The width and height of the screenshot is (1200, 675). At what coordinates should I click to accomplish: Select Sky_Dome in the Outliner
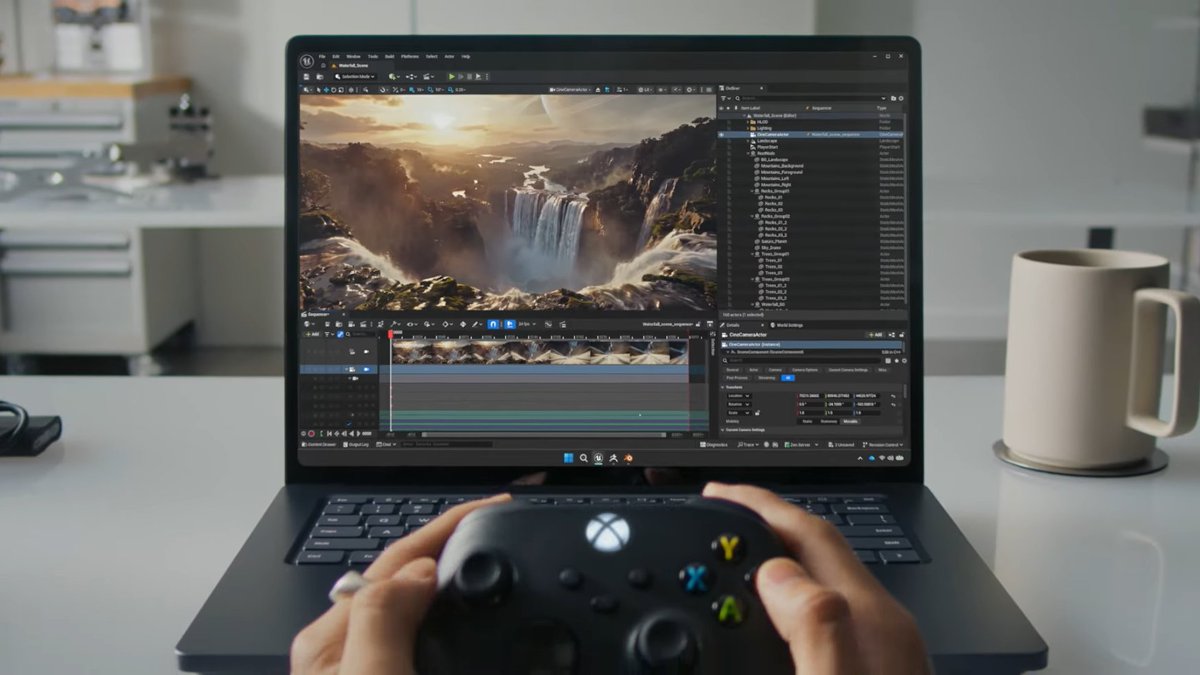771,248
